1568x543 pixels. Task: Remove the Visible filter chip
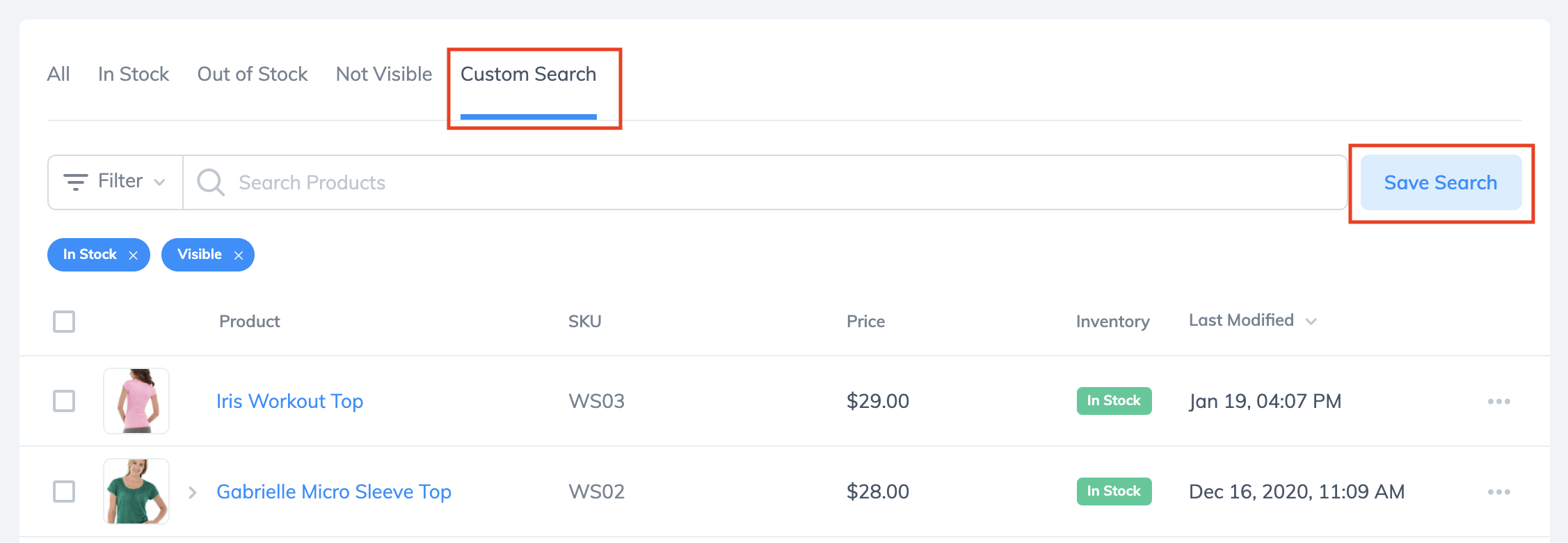click(239, 255)
